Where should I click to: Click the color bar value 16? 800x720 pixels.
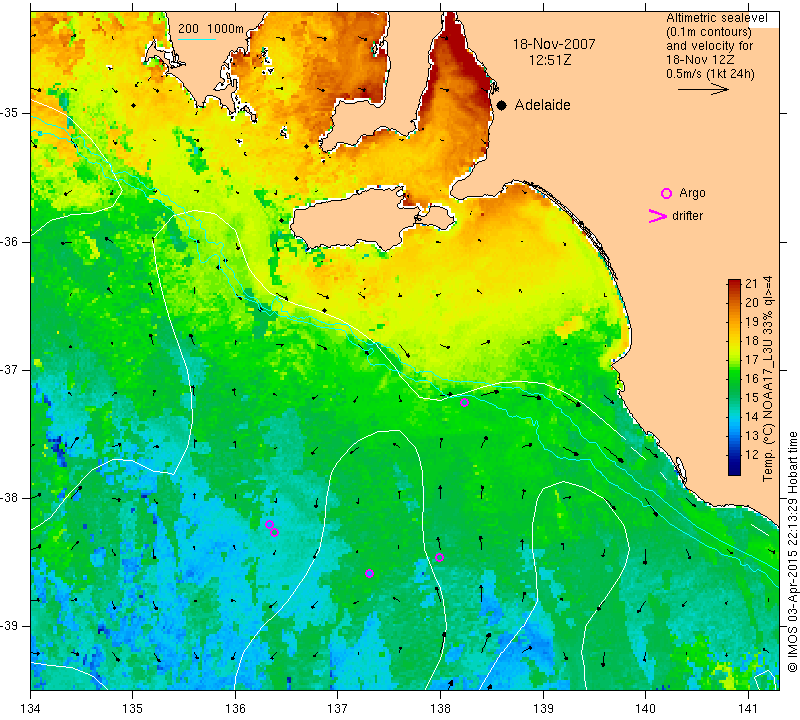[x=752, y=379]
